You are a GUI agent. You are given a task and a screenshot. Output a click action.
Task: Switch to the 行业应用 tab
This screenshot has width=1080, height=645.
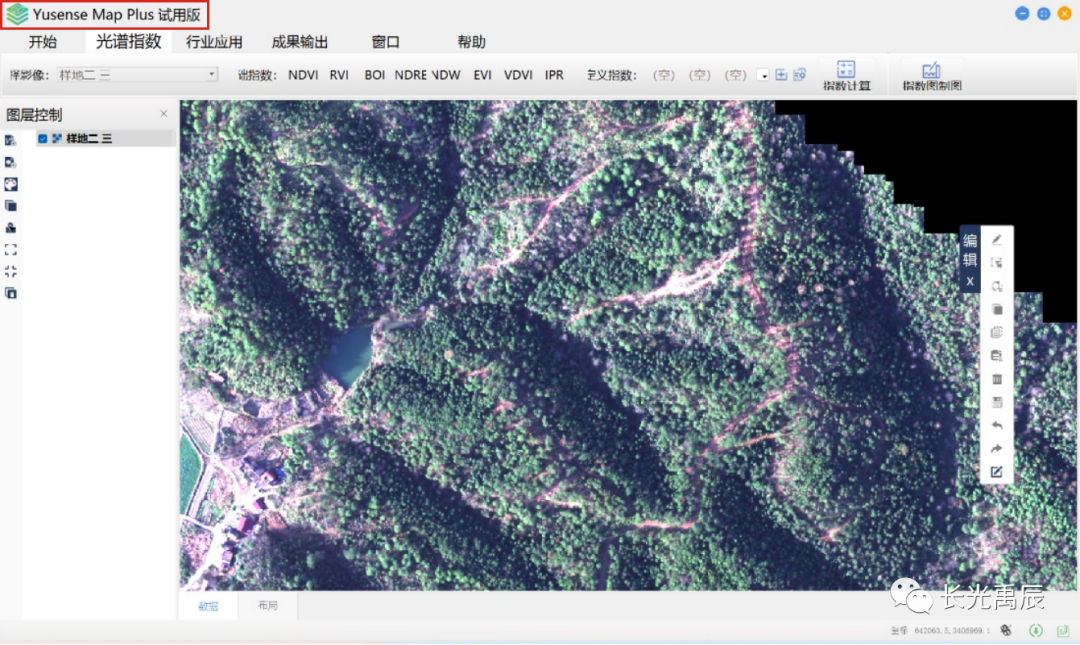(x=214, y=42)
